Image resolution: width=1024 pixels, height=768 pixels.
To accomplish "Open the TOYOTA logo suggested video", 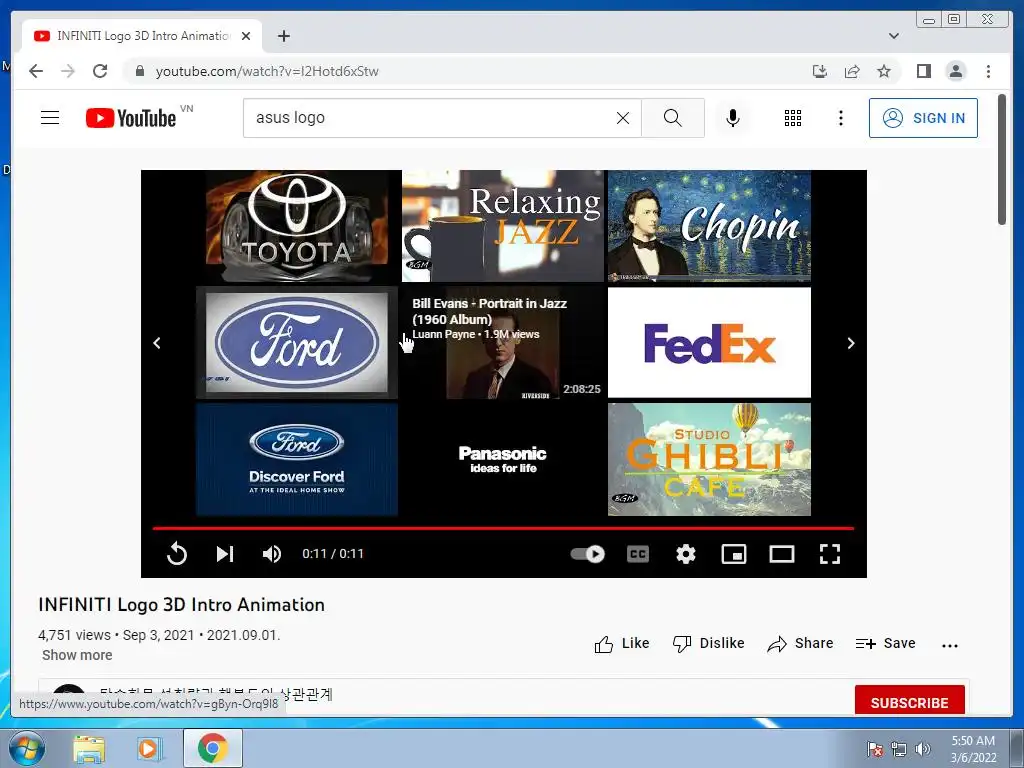I will (x=297, y=226).
